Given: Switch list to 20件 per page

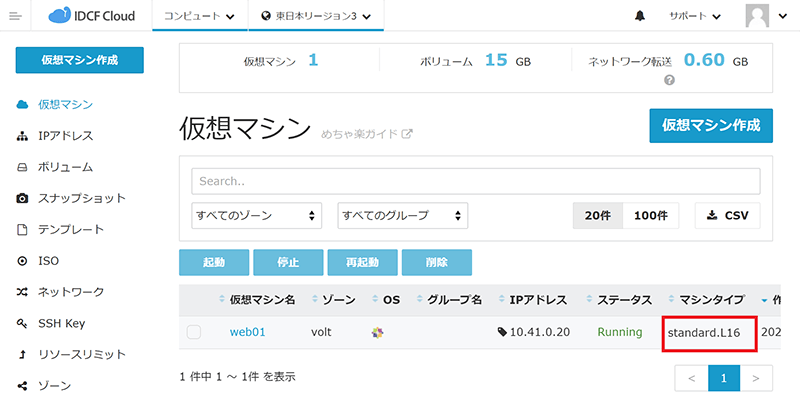Looking at the screenshot, I should coord(597,216).
